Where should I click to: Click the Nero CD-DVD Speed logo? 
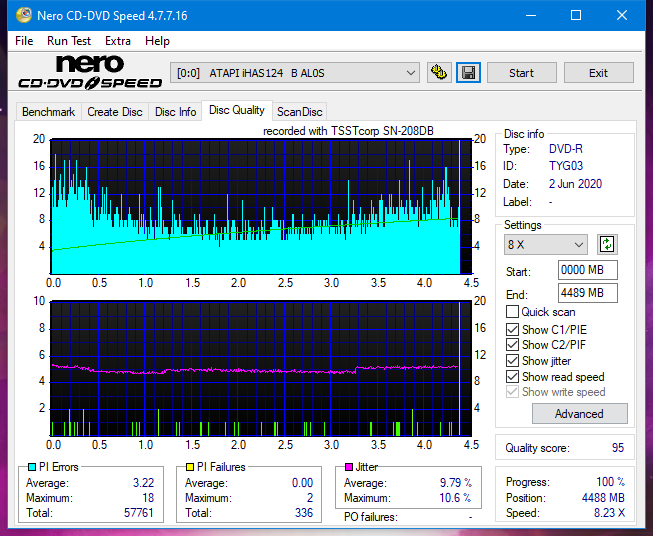click(90, 73)
